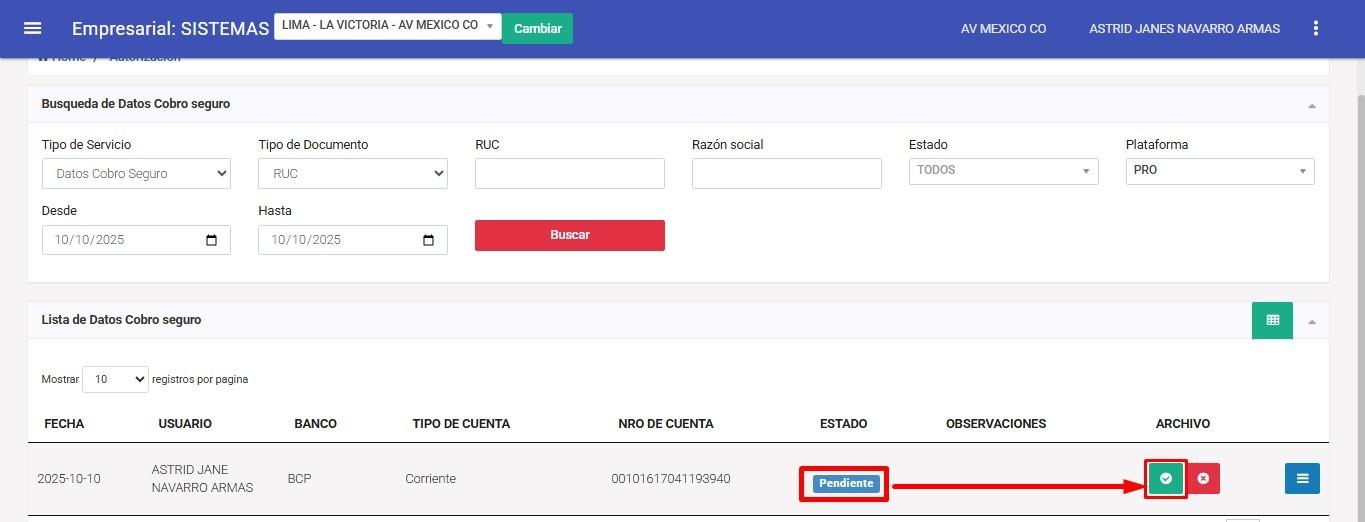Open calendar picker in Desde date field
The height and width of the screenshot is (522, 1365).
[x=211, y=240]
